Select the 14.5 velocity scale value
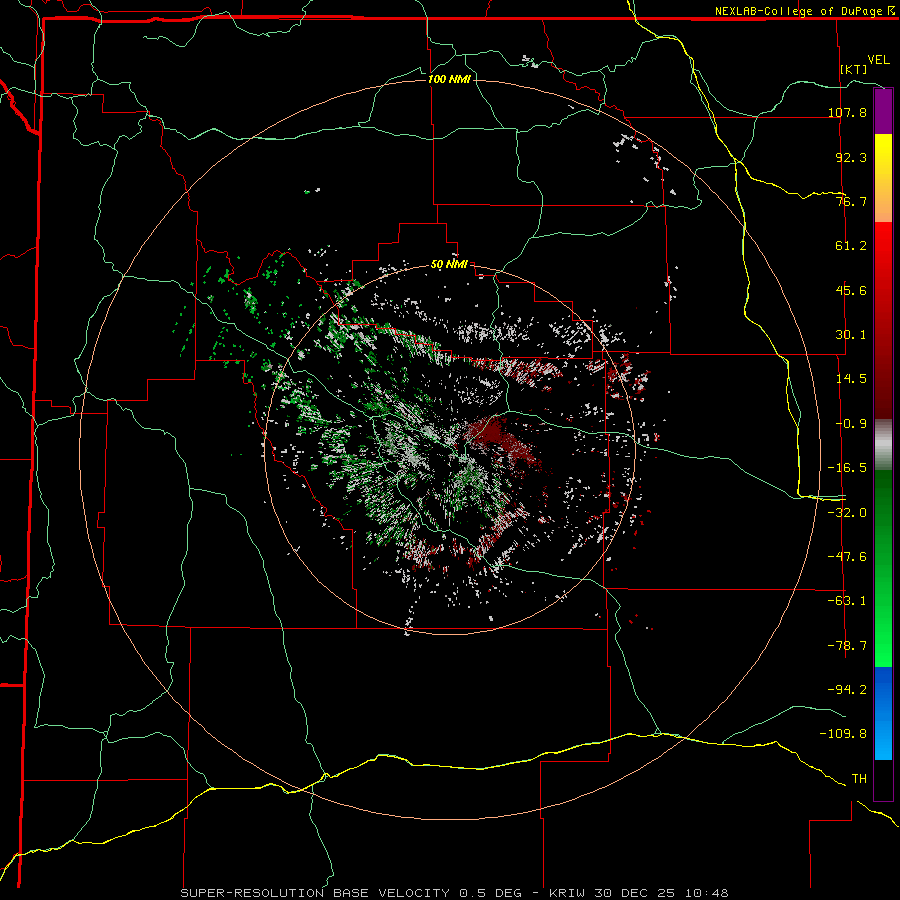 tap(851, 379)
